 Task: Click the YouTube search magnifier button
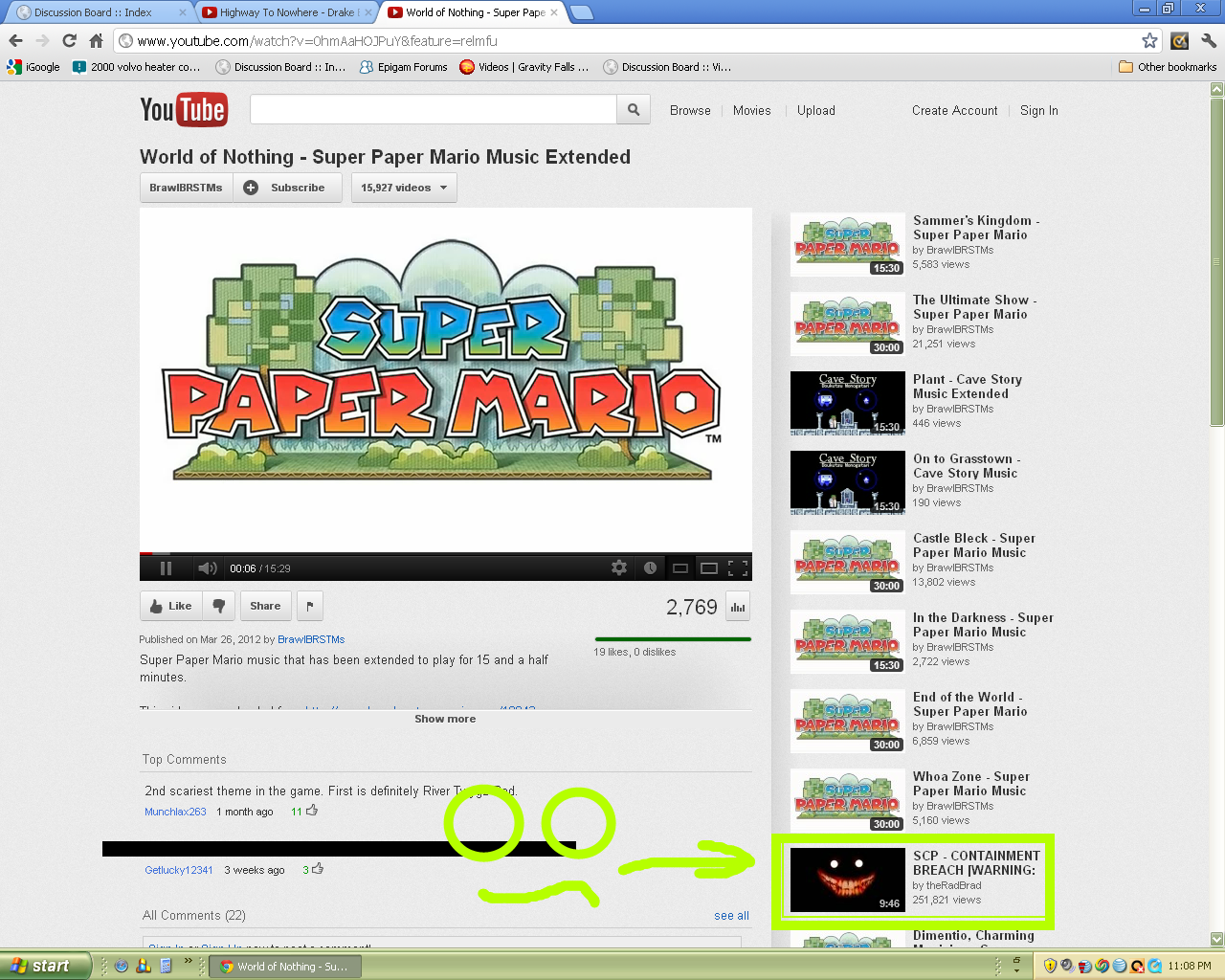point(634,110)
